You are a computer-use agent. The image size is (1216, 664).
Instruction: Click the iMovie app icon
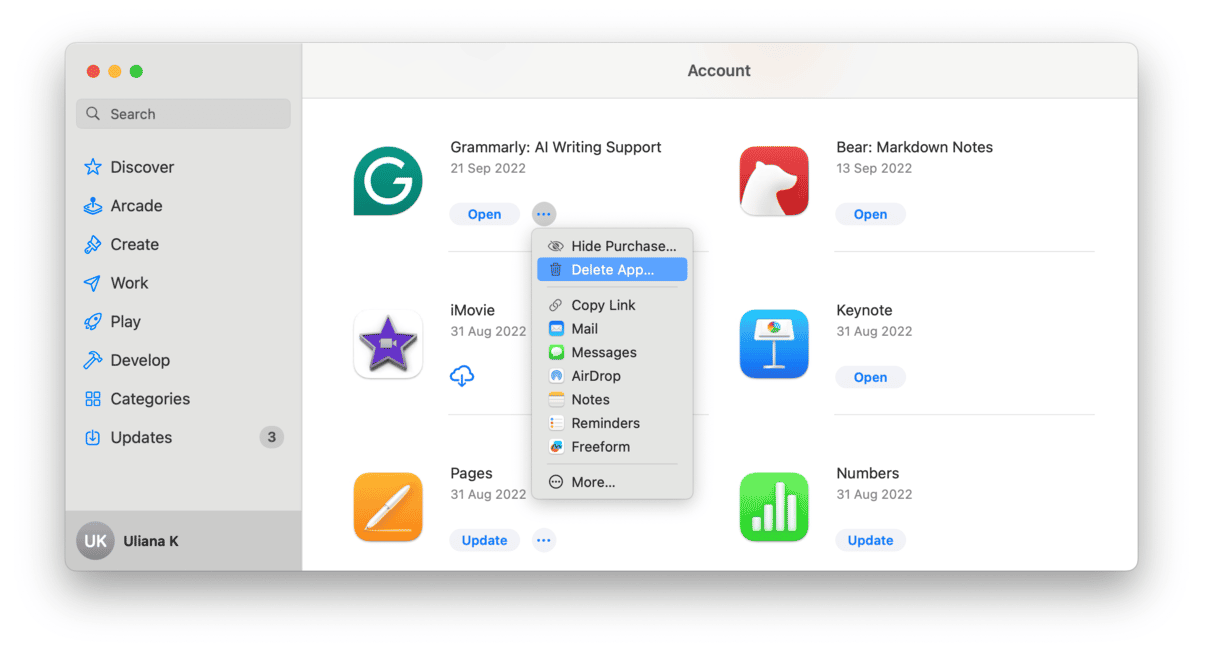click(x=388, y=344)
